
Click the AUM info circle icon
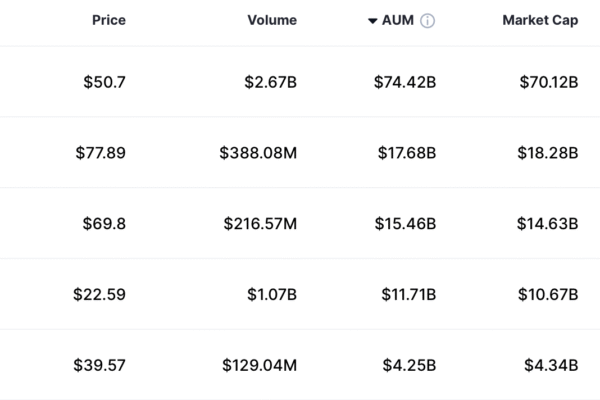pyautogui.click(x=428, y=21)
